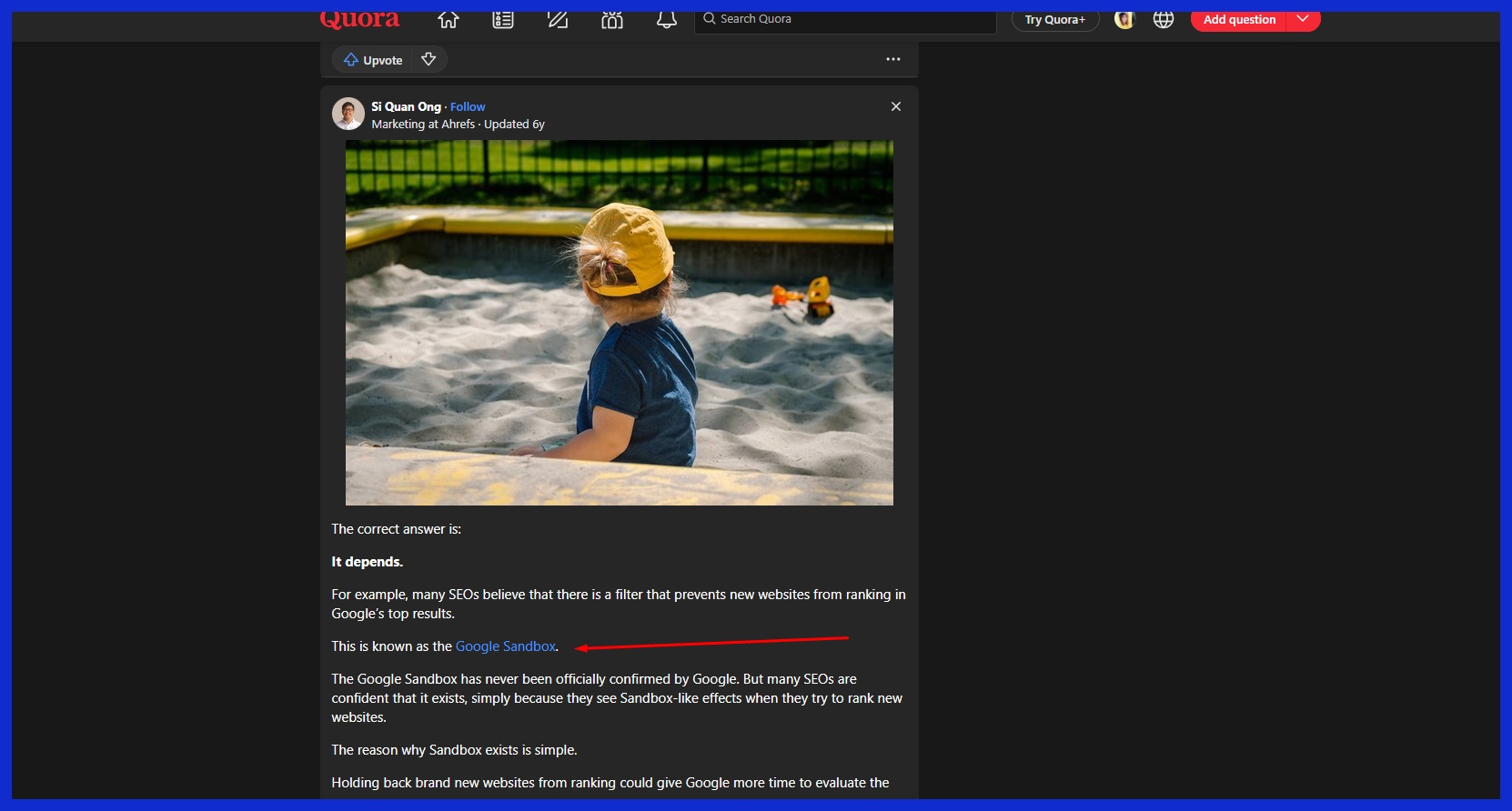Open the Following feed icon

tap(503, 20)
